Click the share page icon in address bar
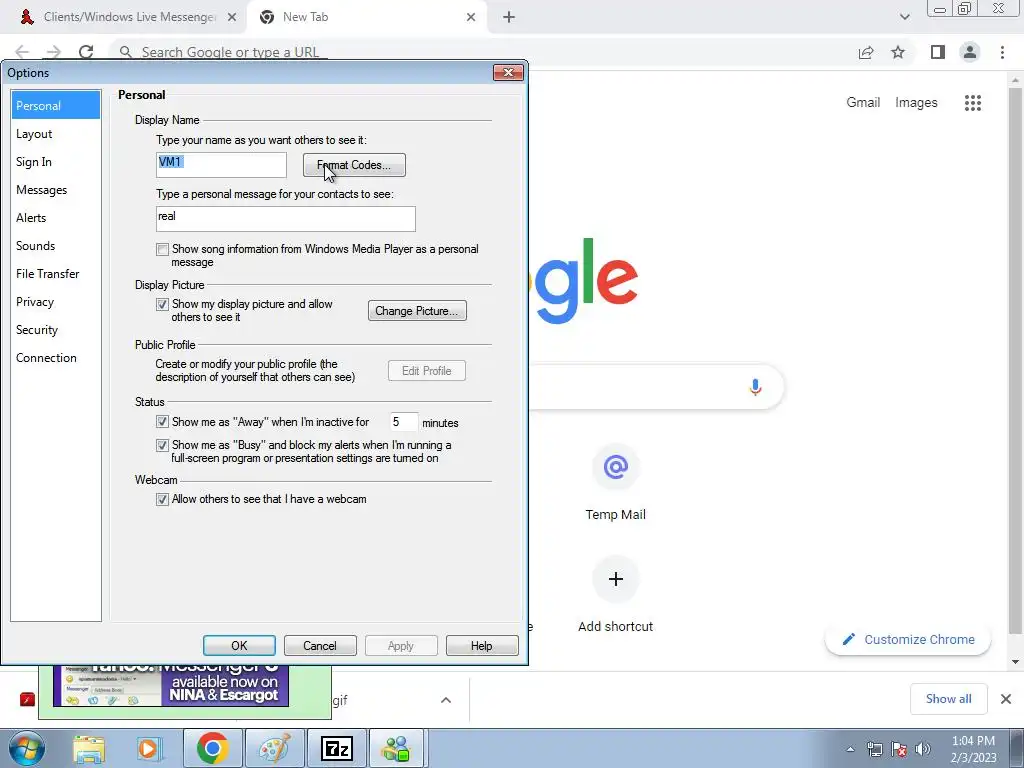 pyautogui.click(x=866, y=52)
